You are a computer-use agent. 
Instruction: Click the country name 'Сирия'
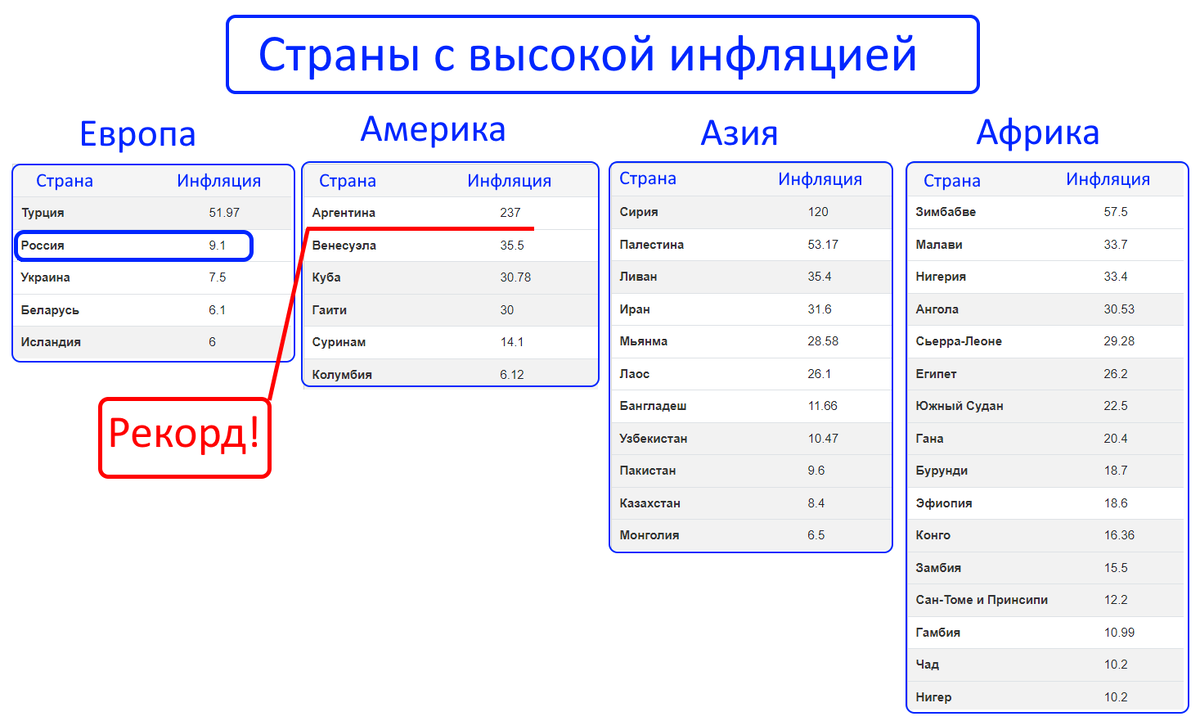click(638, 212)
